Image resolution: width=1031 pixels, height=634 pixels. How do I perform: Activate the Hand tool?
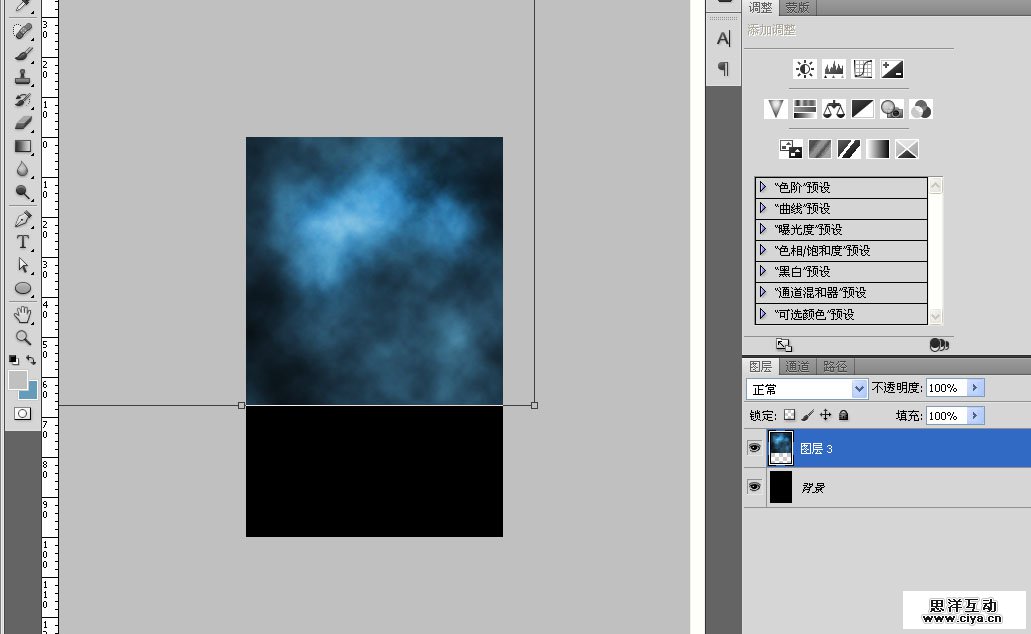[x=23, y=314]
